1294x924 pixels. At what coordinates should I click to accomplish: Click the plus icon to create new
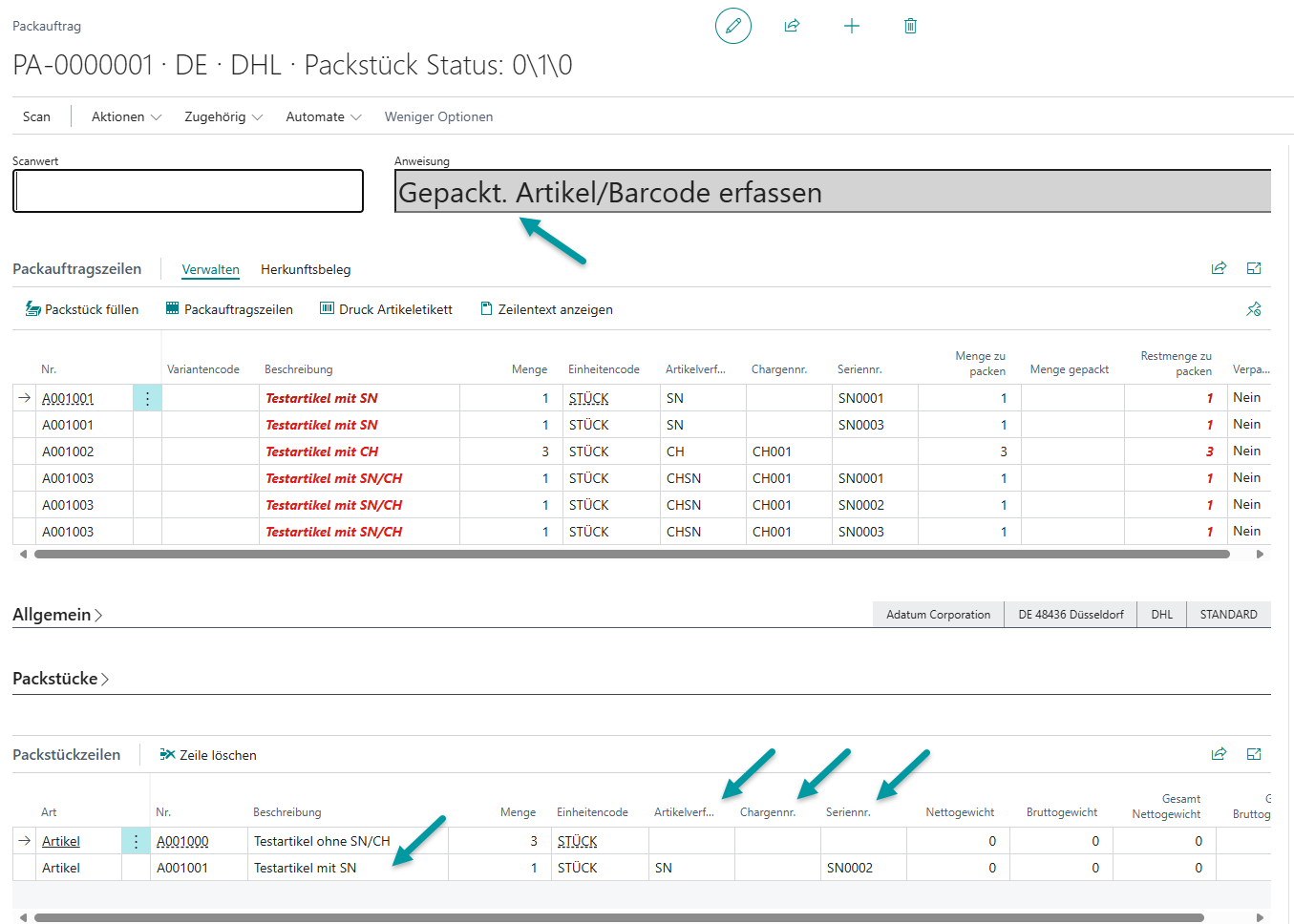(852, 26)
